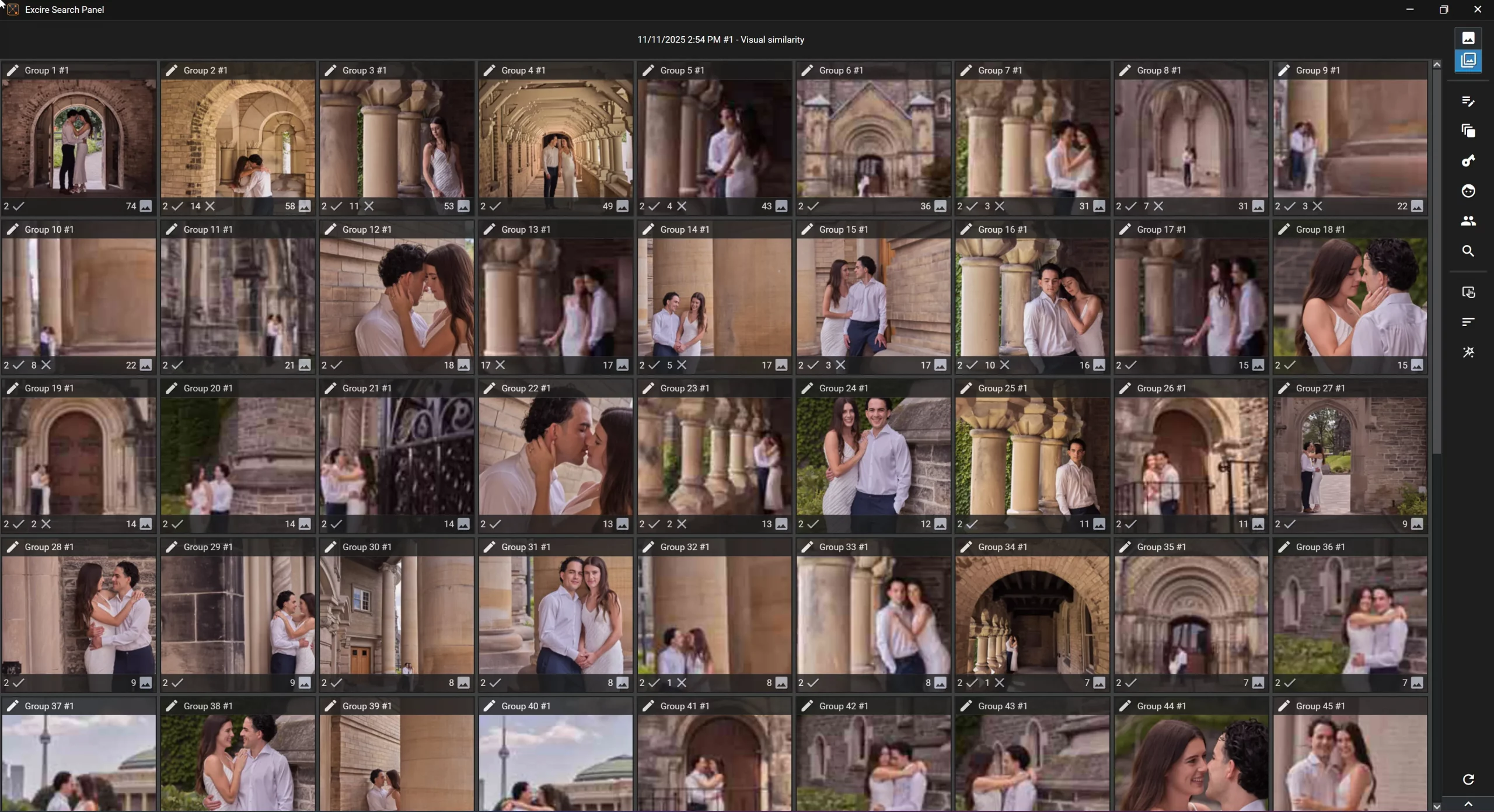Open the edit list tool in sidebar
Viewport: 1494px width, 812px height.
tap(1468, 101)
